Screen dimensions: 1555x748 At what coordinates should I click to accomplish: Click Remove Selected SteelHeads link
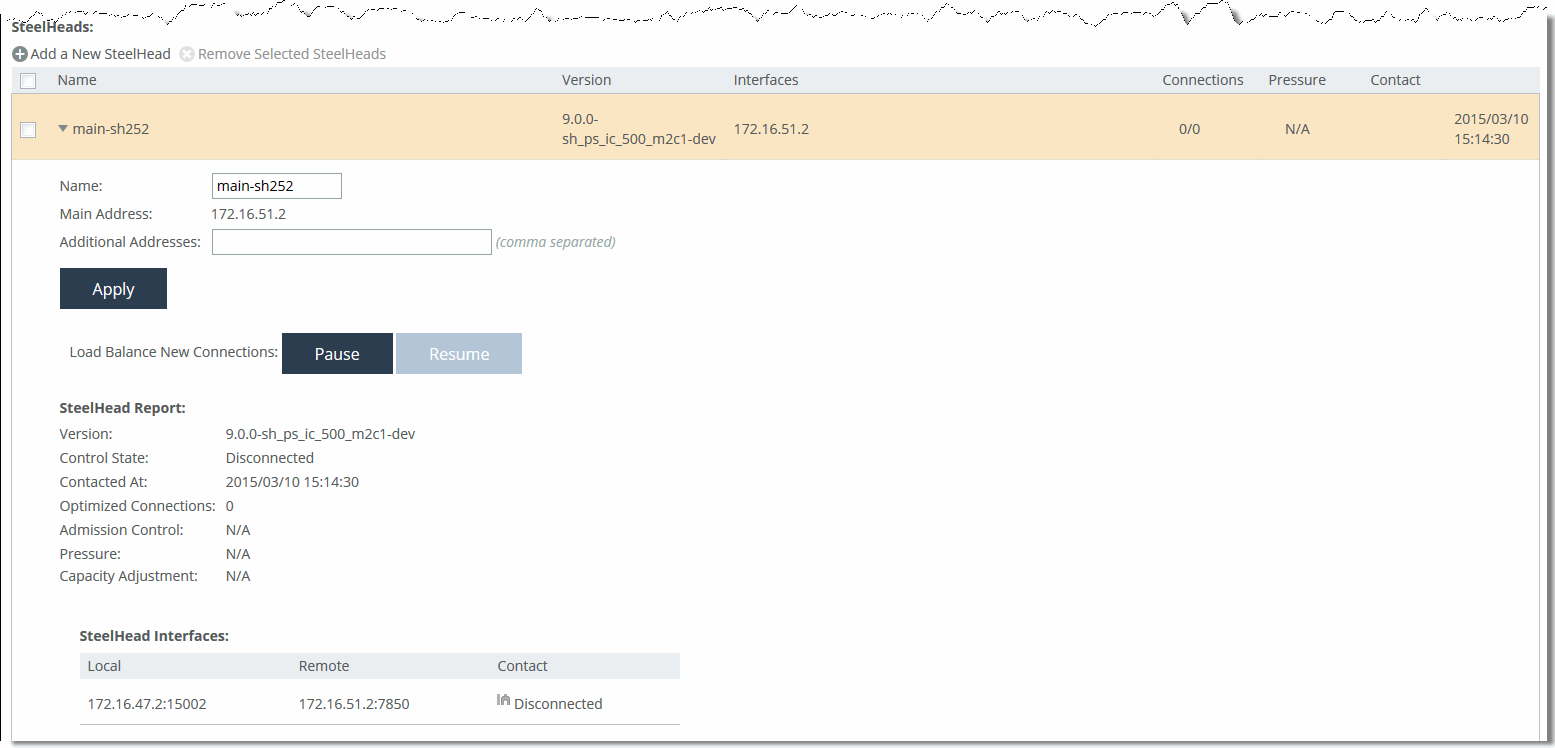[292, 54]
